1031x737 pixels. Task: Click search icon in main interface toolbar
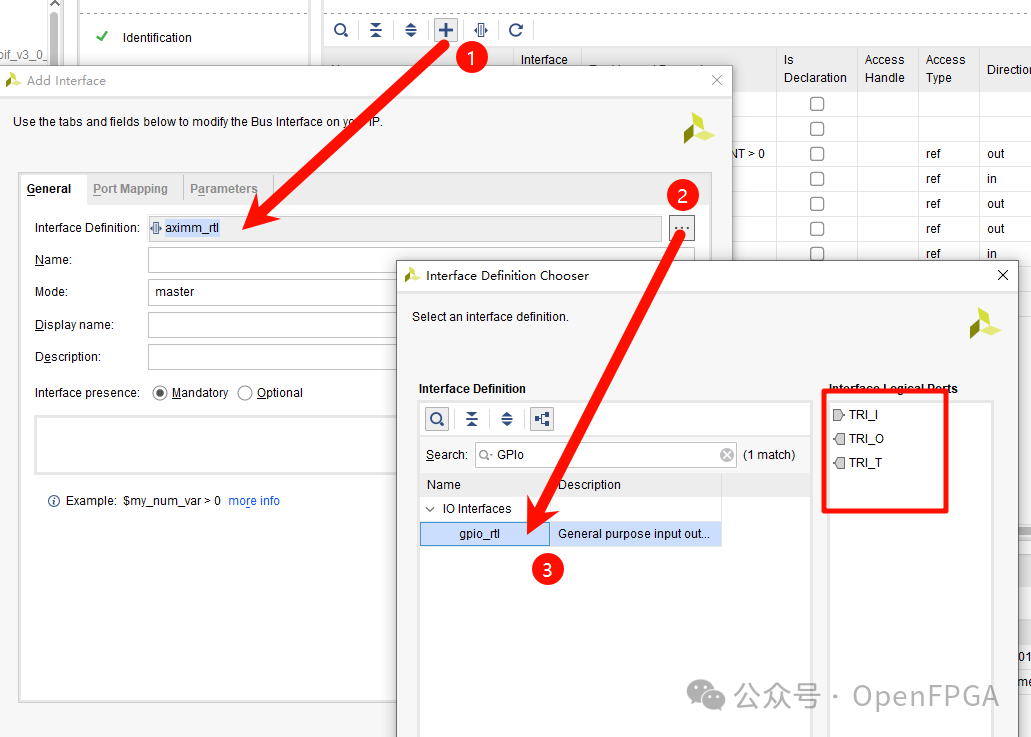click(341, 30)
